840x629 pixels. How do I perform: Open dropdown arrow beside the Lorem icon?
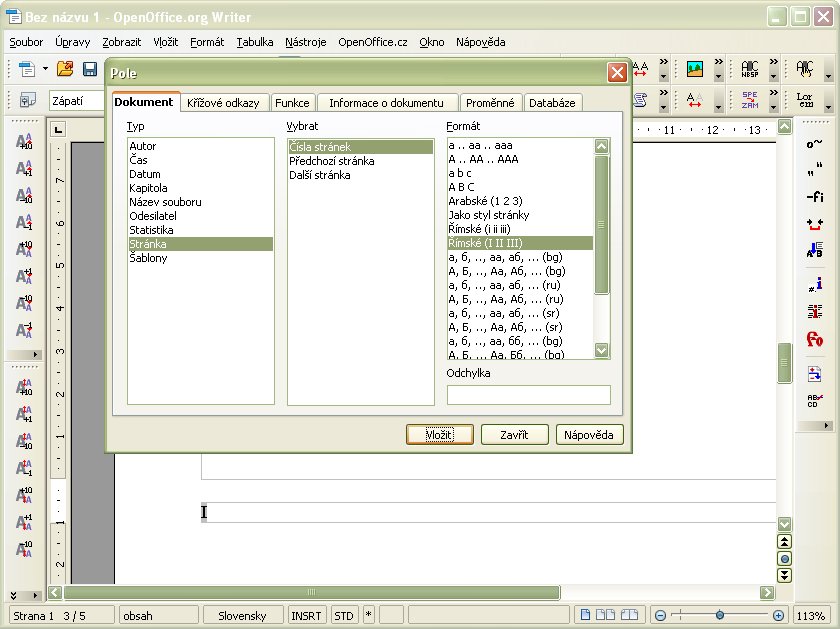828,107
